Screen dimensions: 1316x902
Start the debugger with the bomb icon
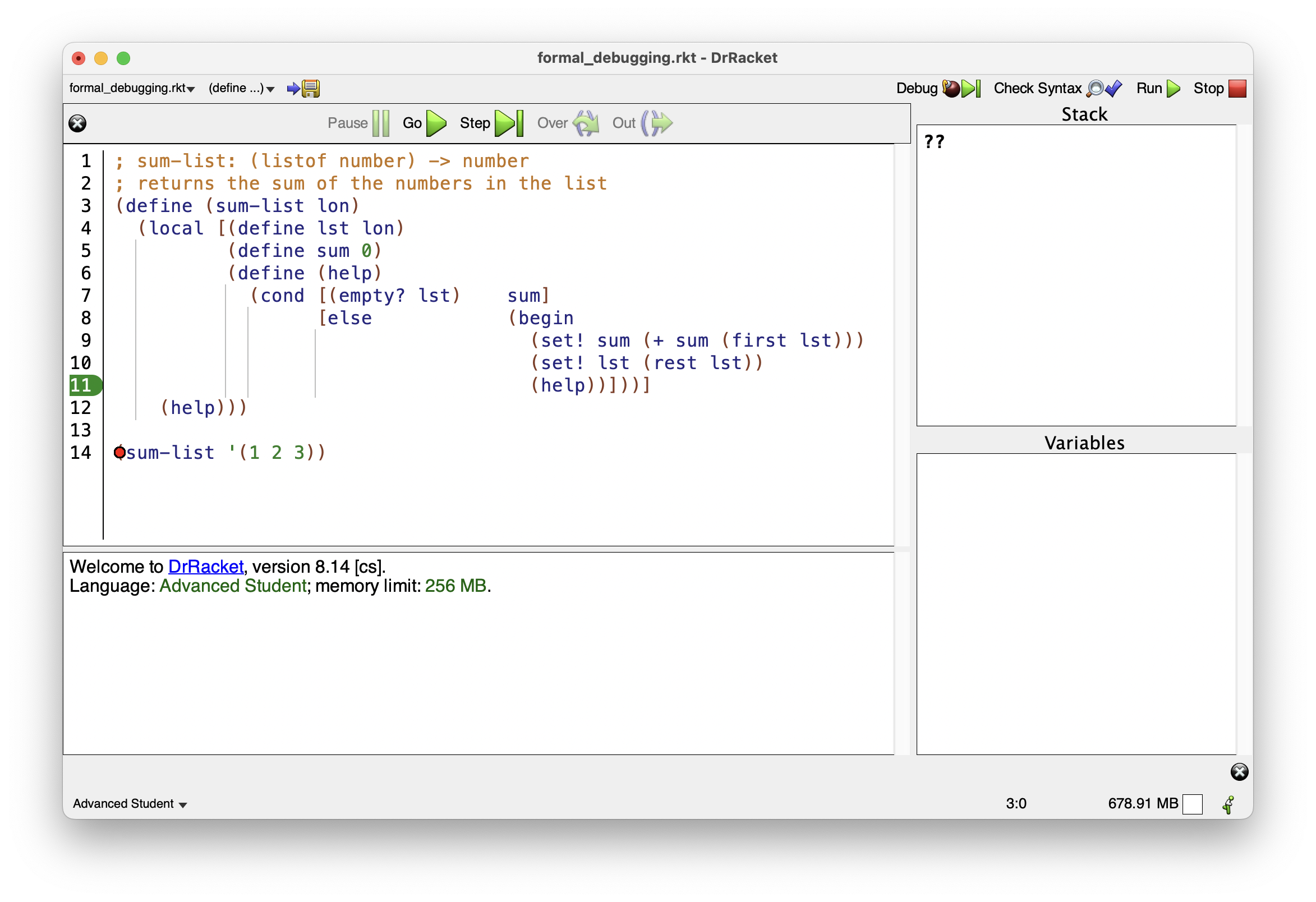(952, 88)
